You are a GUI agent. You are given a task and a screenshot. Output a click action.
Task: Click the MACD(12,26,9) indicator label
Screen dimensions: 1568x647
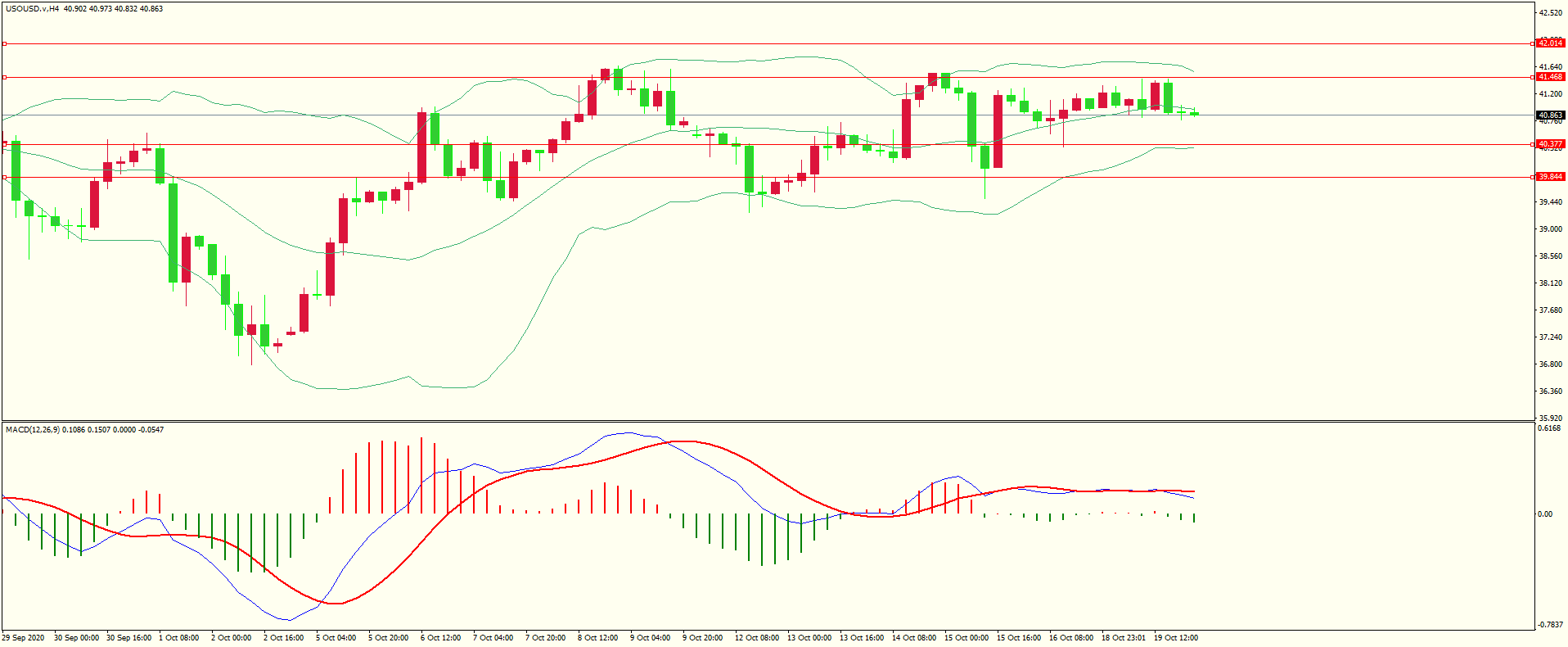pyautogui.click(x=32, y=430)
